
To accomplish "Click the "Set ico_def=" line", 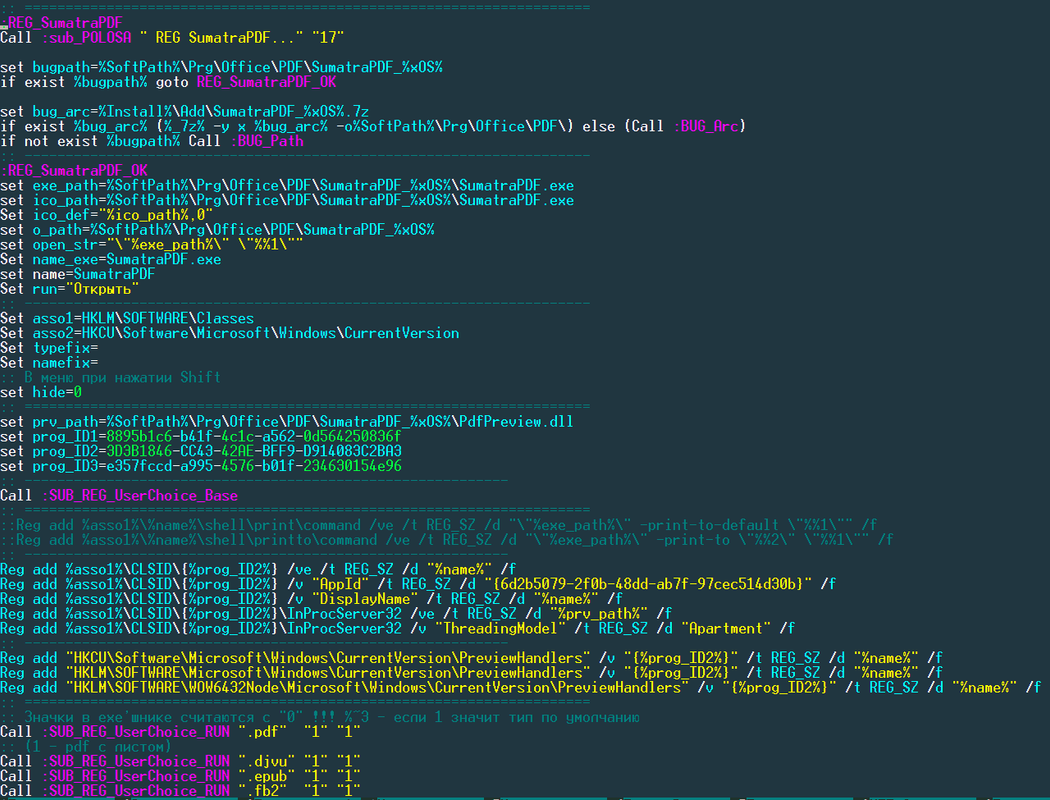I will 106,214.
